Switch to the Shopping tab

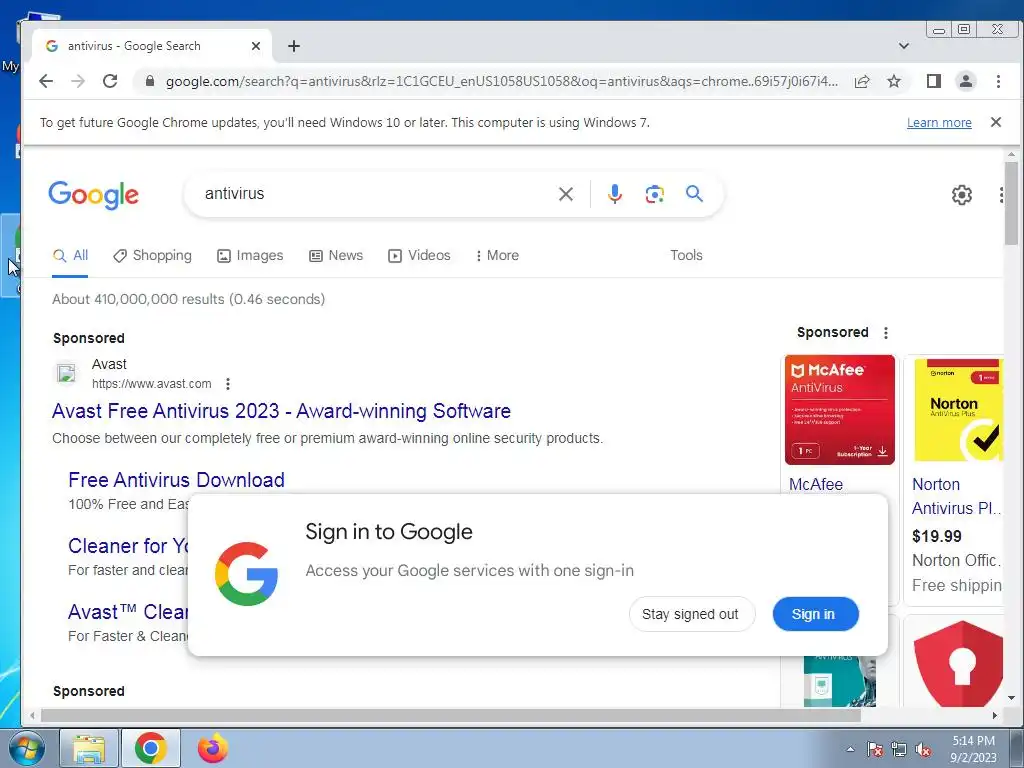click(152, 255)
